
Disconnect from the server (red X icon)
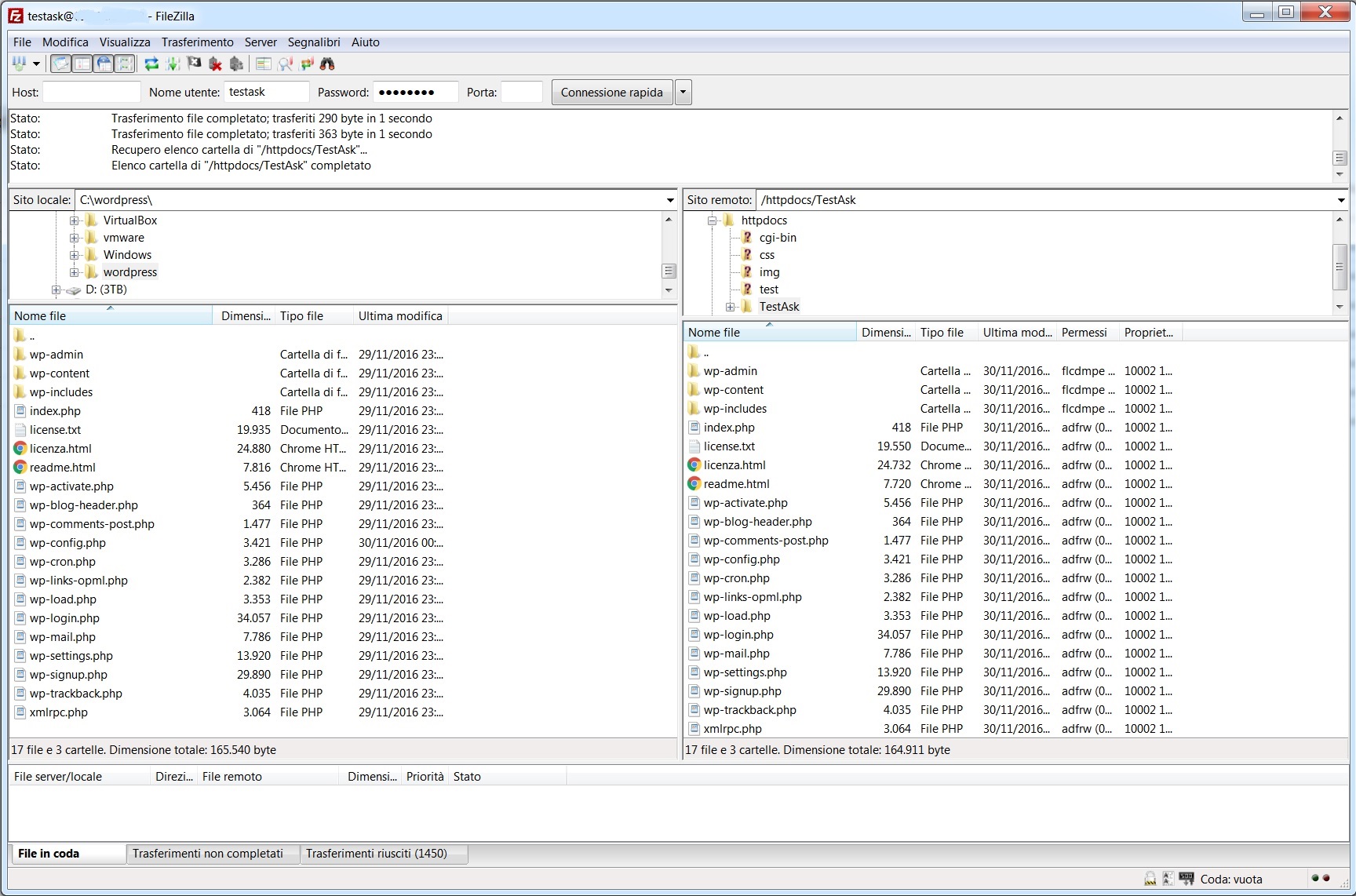coord(216,64)
